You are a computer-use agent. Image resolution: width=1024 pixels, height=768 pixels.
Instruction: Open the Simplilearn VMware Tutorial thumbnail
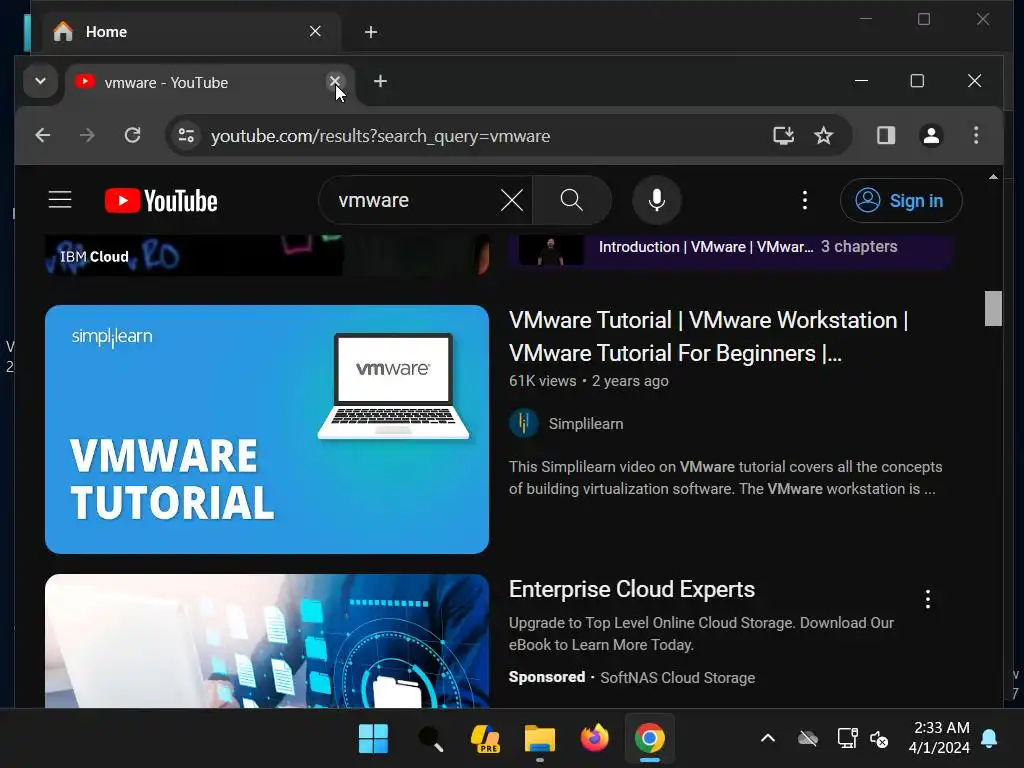(x=266, y=429)
